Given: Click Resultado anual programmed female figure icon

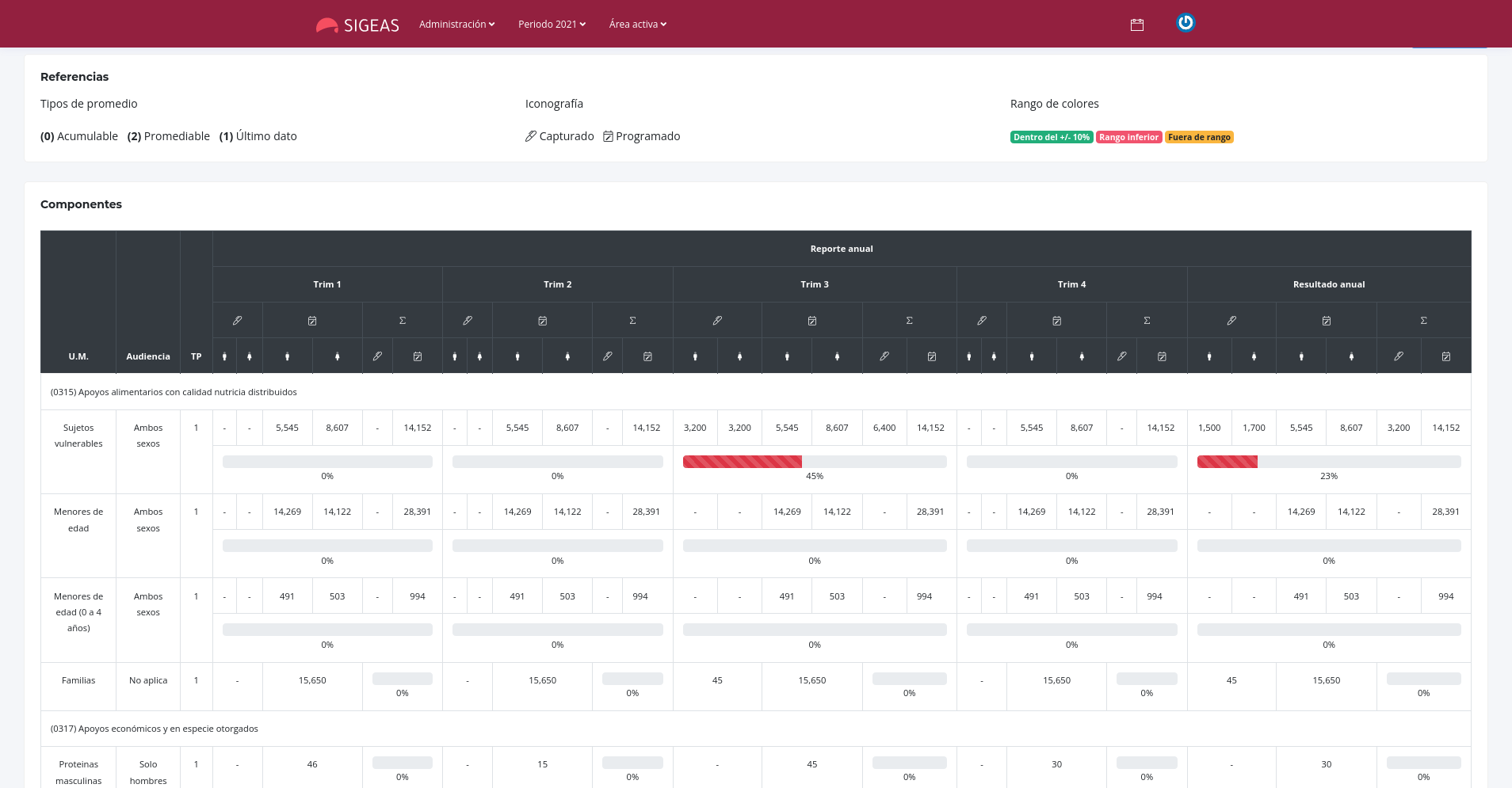Looking at the screenshot, I should click(x=1352, y=356).
